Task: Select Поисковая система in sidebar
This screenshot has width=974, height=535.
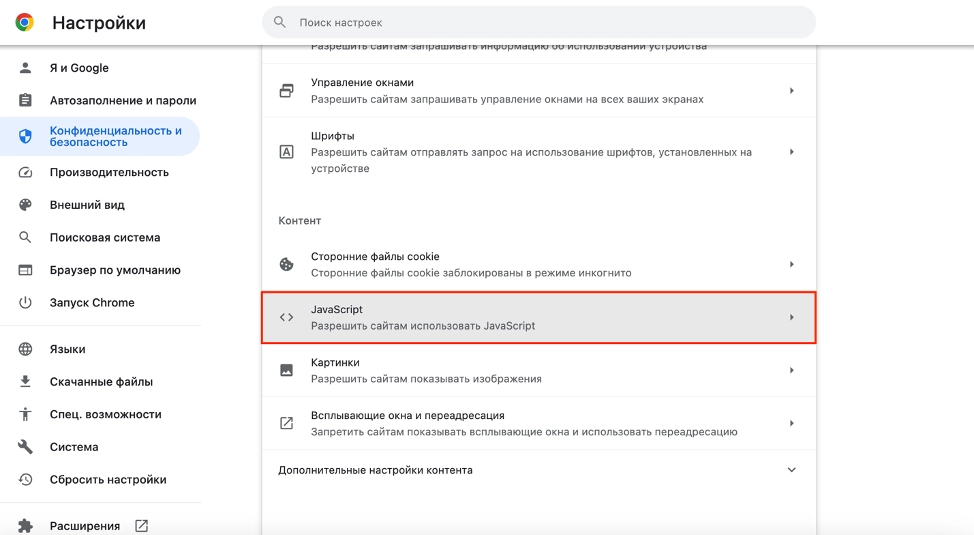Action: 105,238
